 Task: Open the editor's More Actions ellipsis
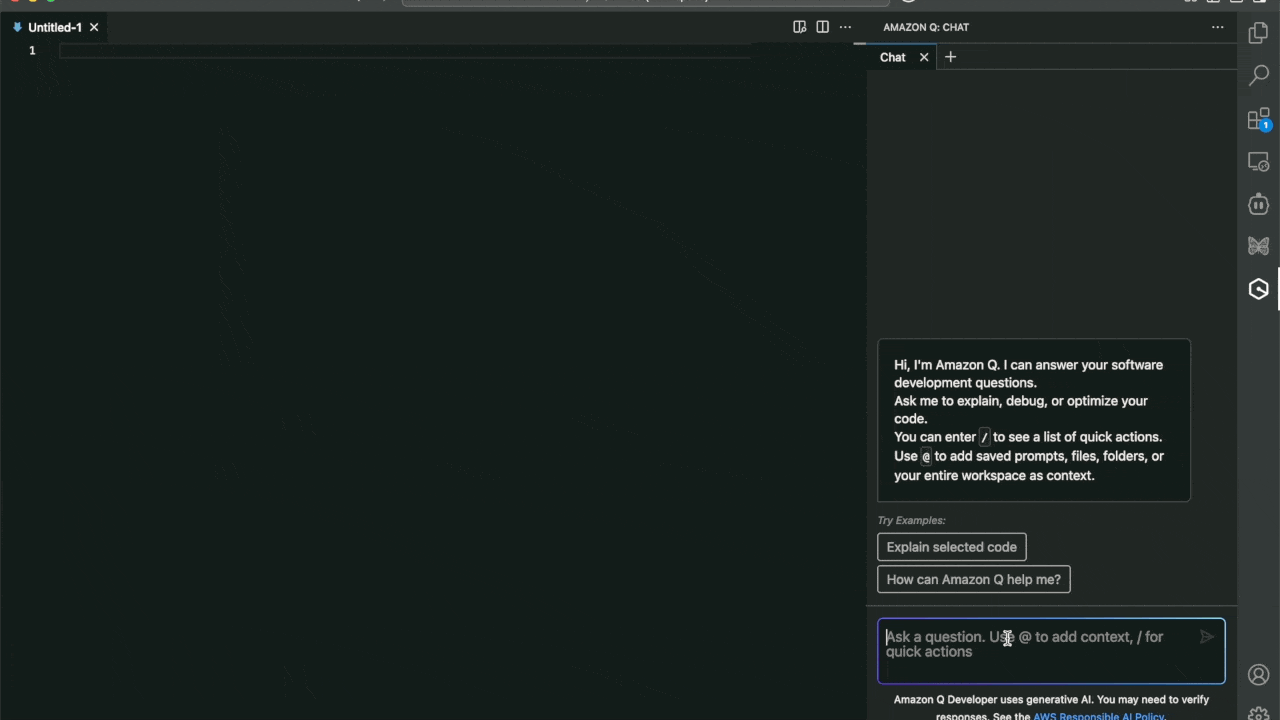tap(845, 27)
